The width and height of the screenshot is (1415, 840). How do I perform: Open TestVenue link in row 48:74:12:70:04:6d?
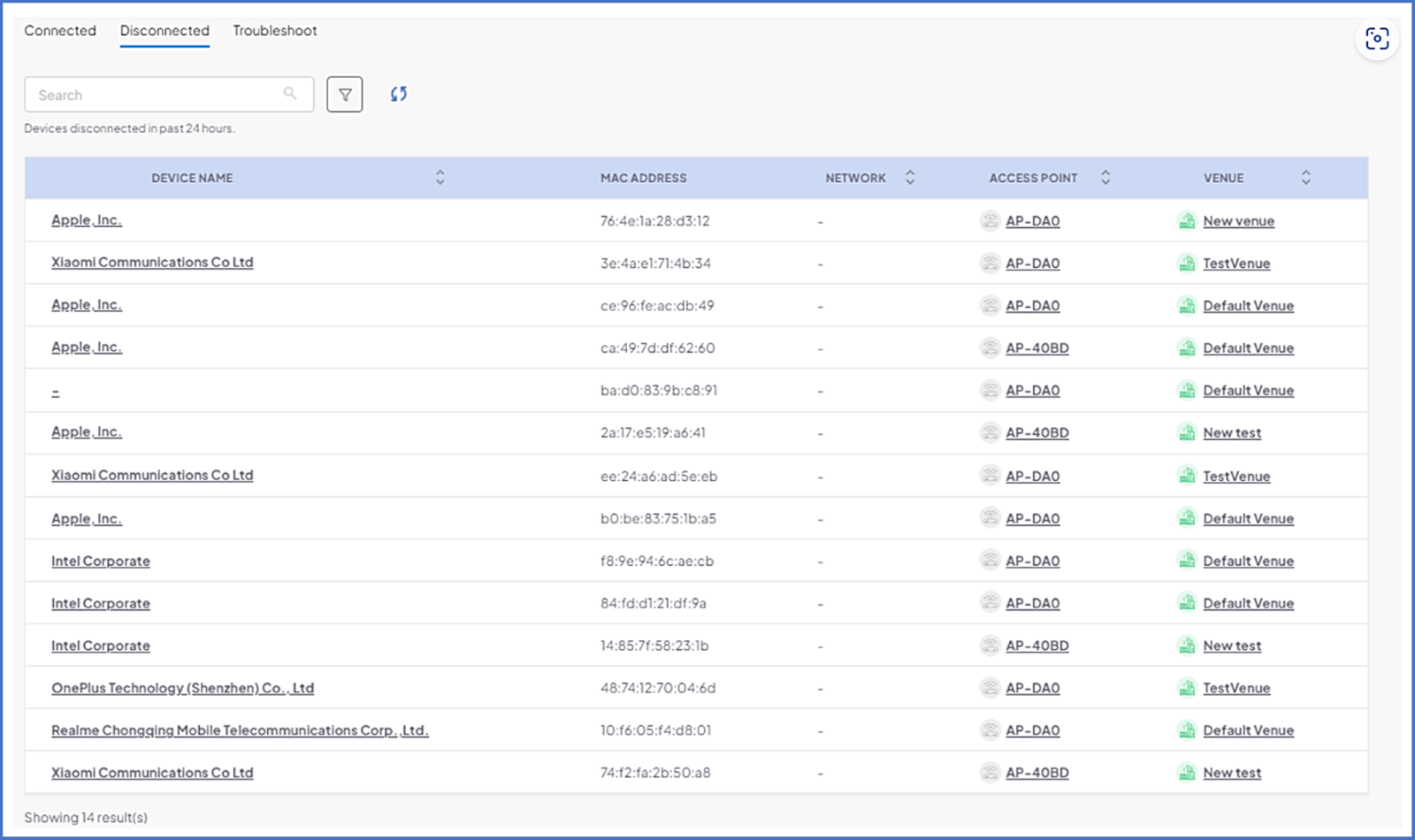[1236, 688]
